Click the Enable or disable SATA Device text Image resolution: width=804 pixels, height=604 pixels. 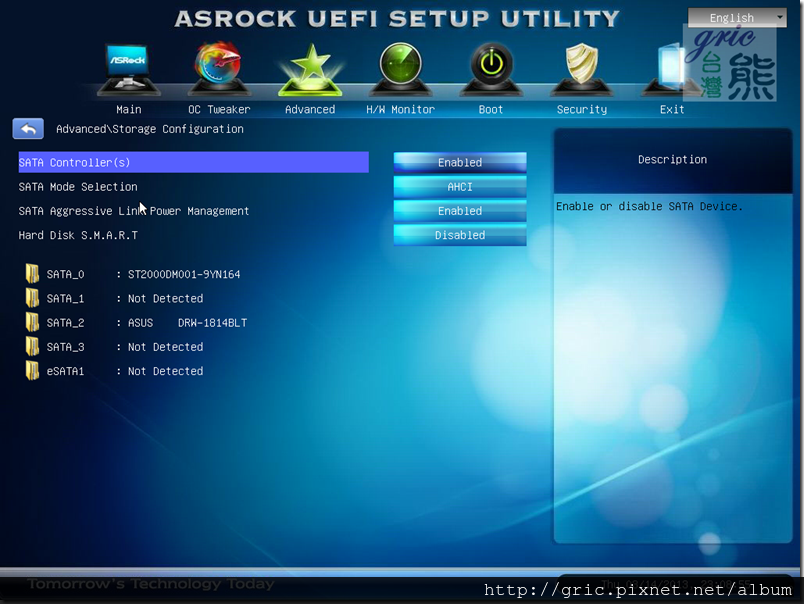click(x=649, y=206)
